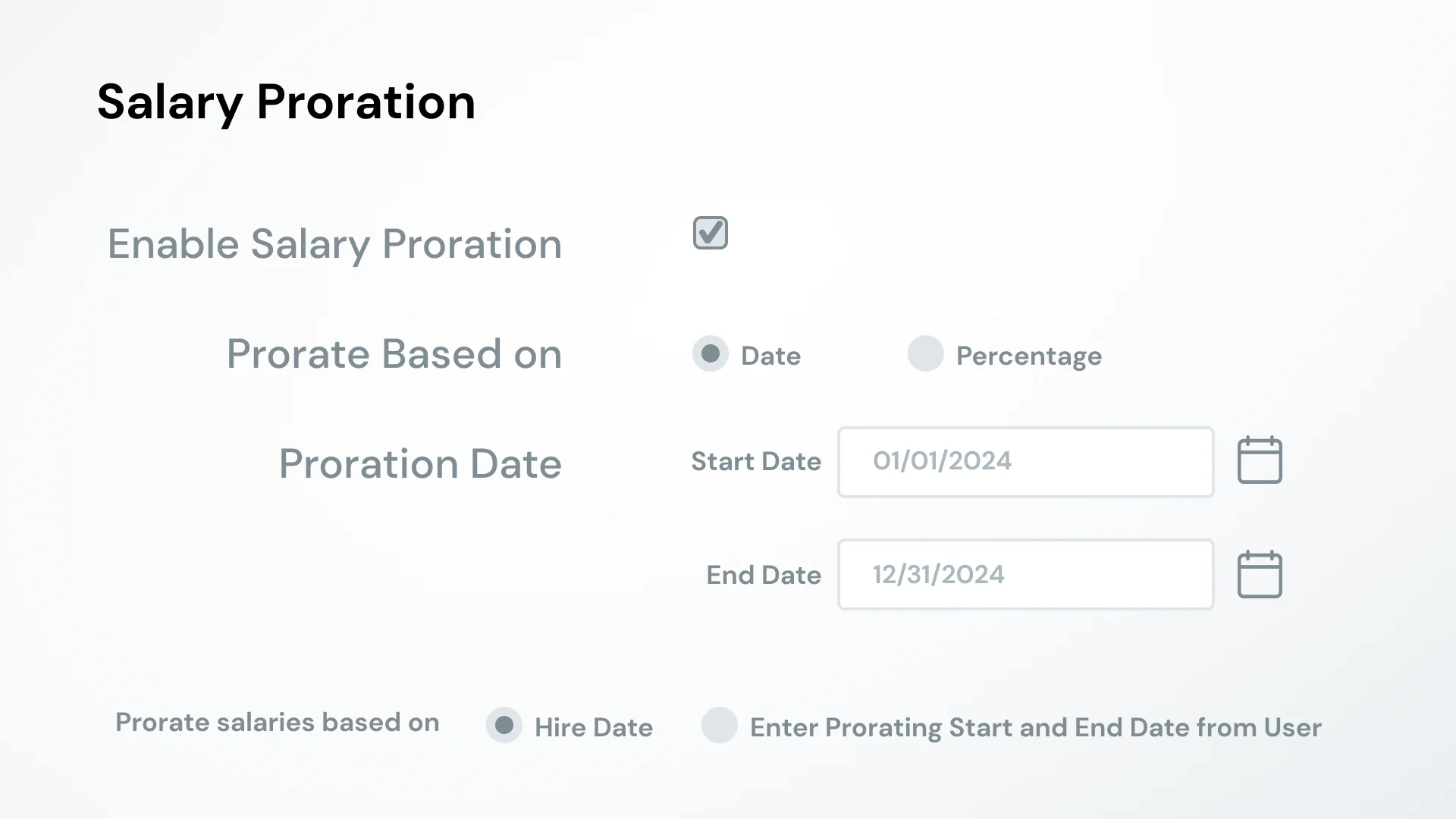This screenshot has height=819, width=1456.
Task: Click inside the End Date field showing 12/31/2024
Action: 1025,574
